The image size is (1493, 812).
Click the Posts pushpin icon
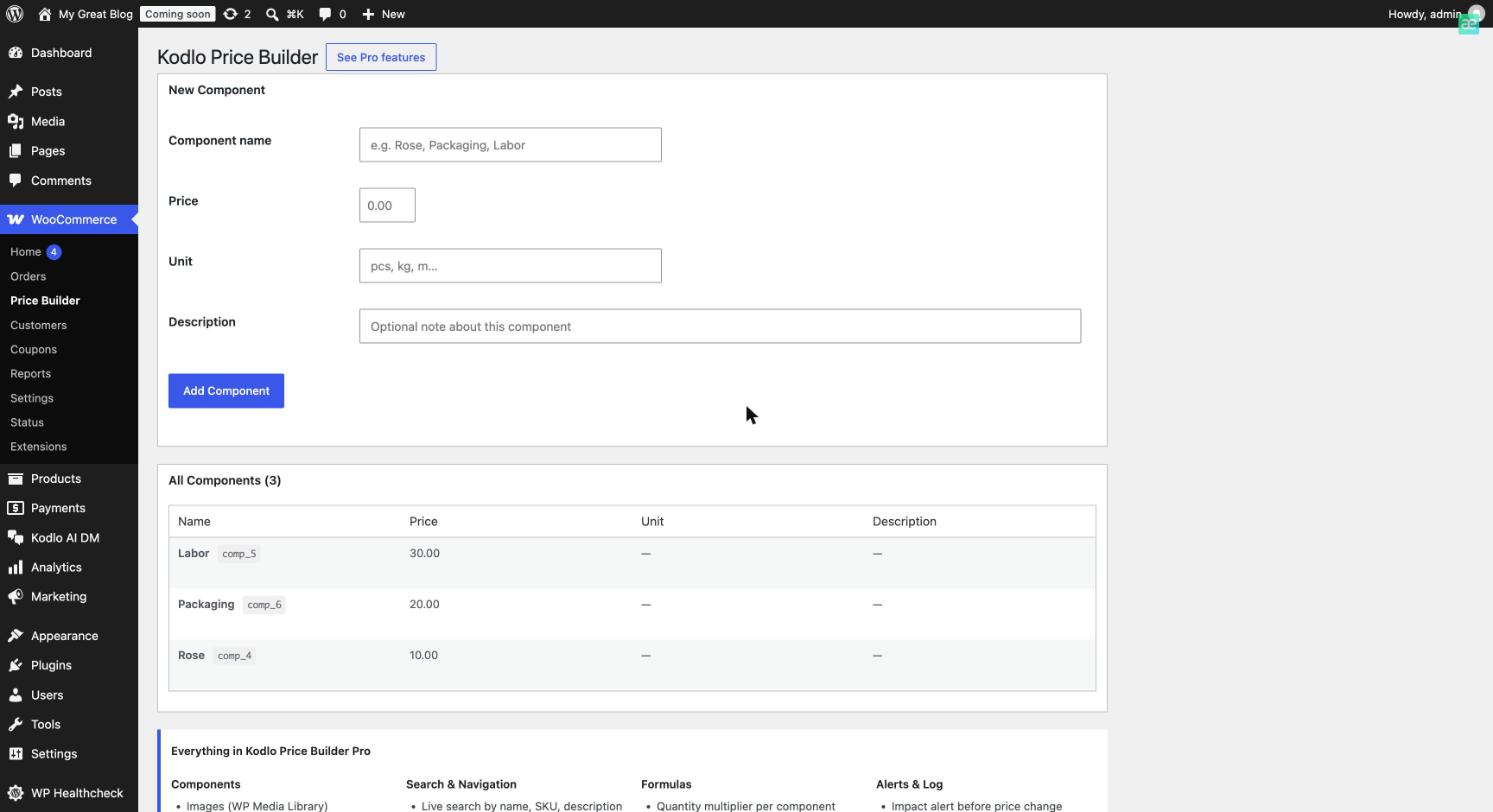tap(16, 92)
